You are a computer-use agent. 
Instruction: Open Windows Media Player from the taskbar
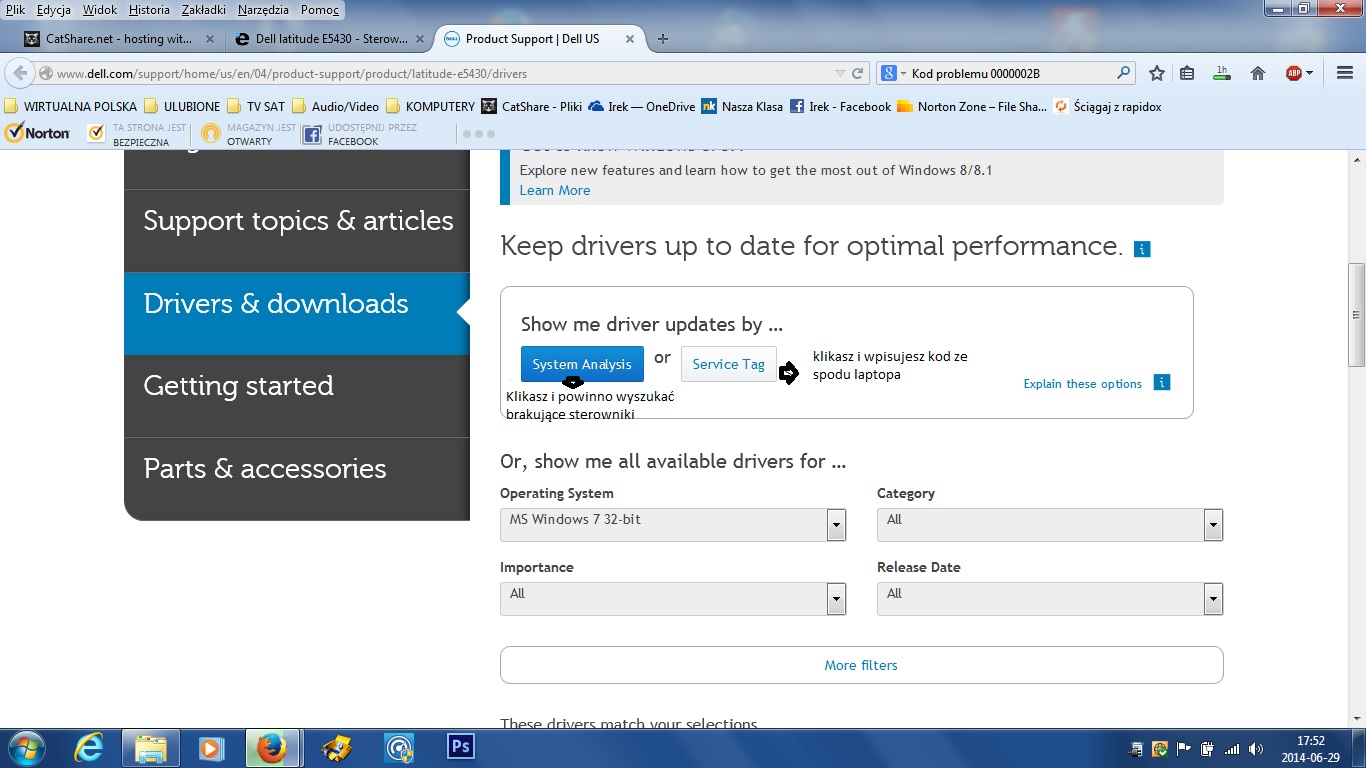(x=210, y=748)
